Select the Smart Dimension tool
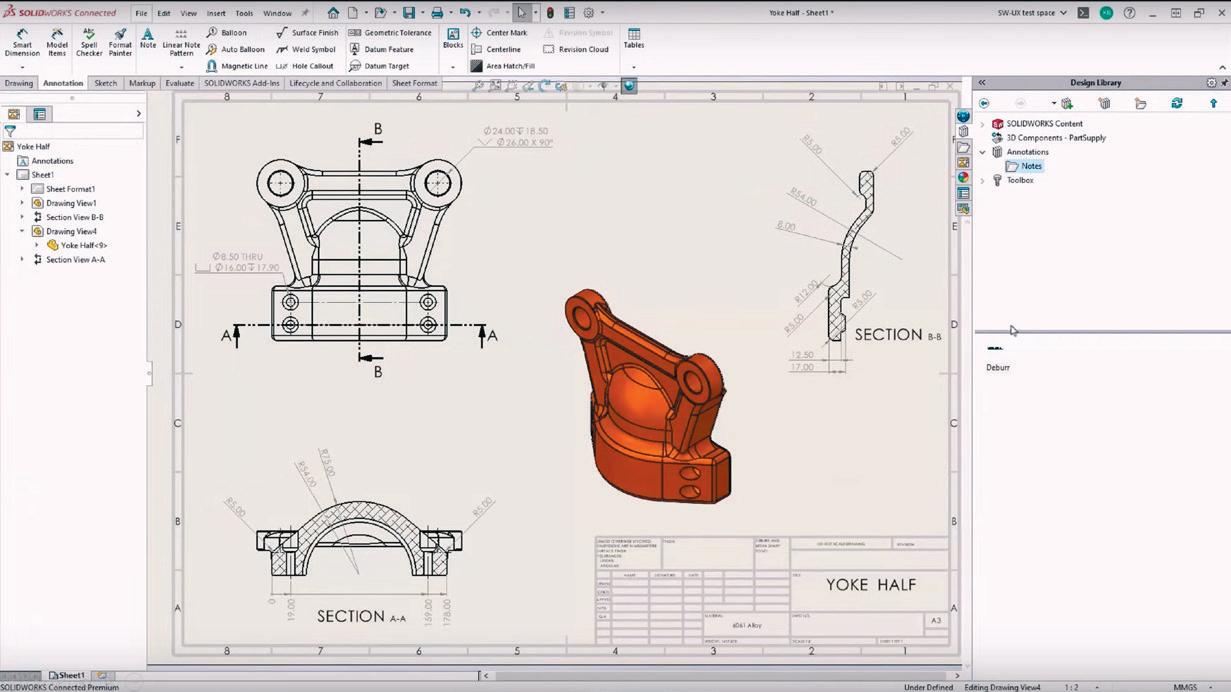The width and height of the screenshot is (1231, 692). pyautogui.click(x=22, y=42)
